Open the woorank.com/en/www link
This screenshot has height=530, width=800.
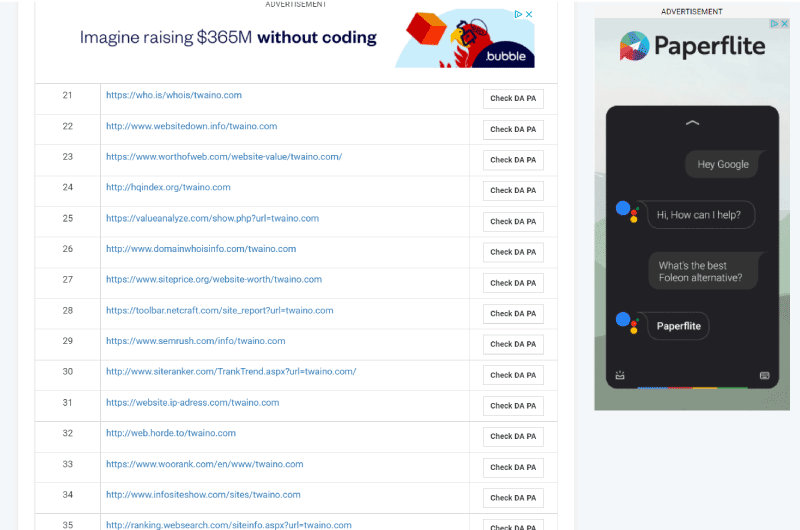point(205,464)
